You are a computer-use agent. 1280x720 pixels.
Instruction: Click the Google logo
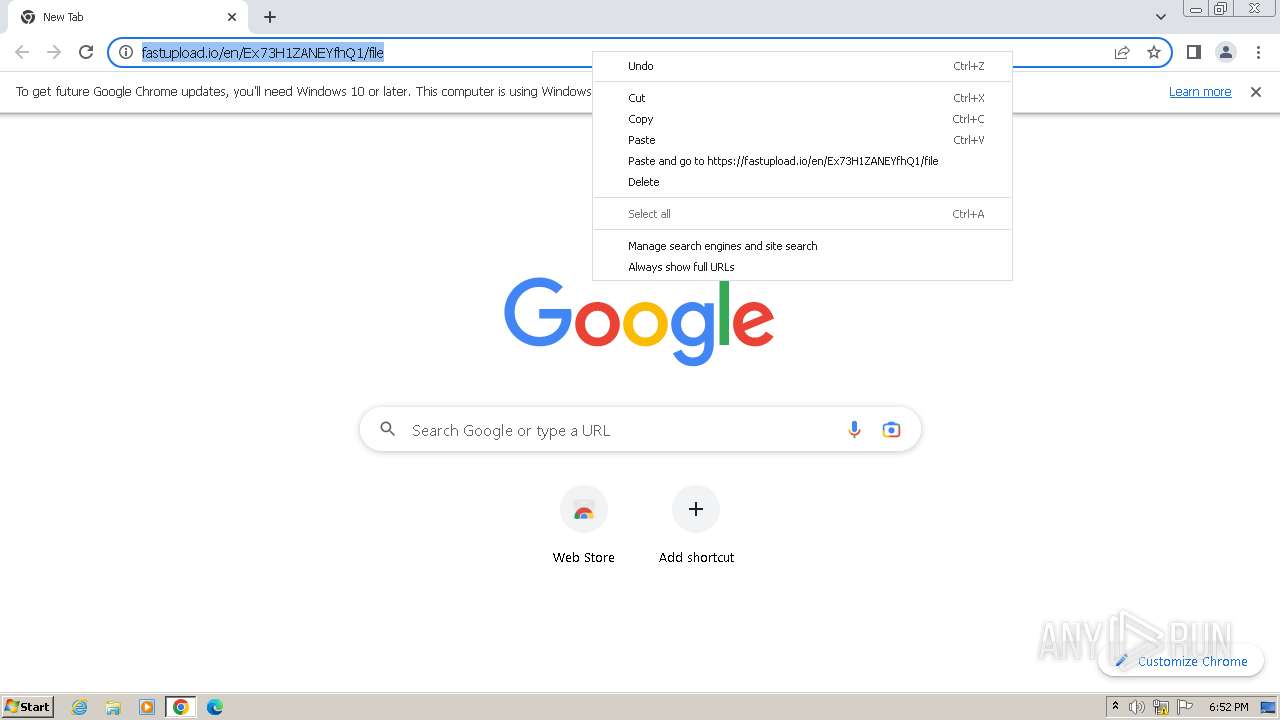tap(639, 320)
